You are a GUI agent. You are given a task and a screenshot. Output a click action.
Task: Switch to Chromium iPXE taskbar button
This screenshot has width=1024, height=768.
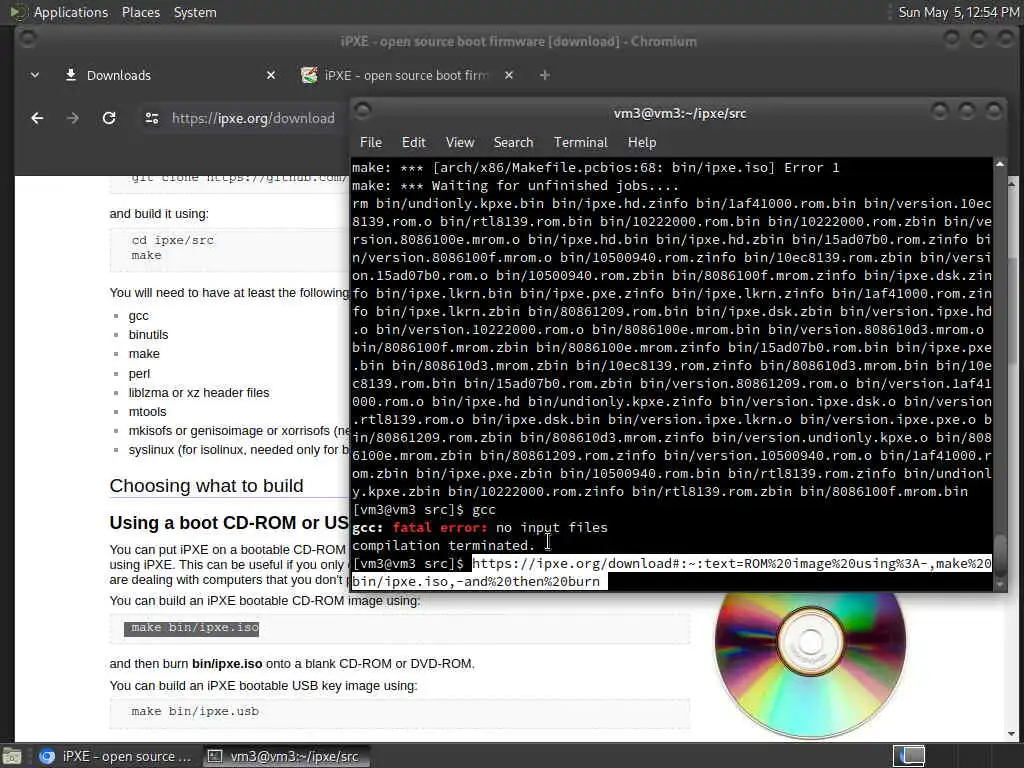point(116,756)
